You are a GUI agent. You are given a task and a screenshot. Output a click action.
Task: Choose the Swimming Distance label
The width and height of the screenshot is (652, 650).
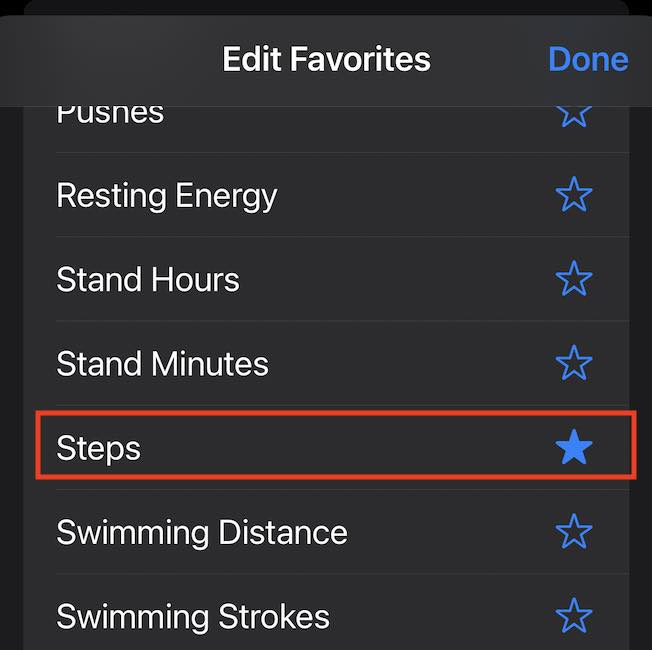click(202, 532)
